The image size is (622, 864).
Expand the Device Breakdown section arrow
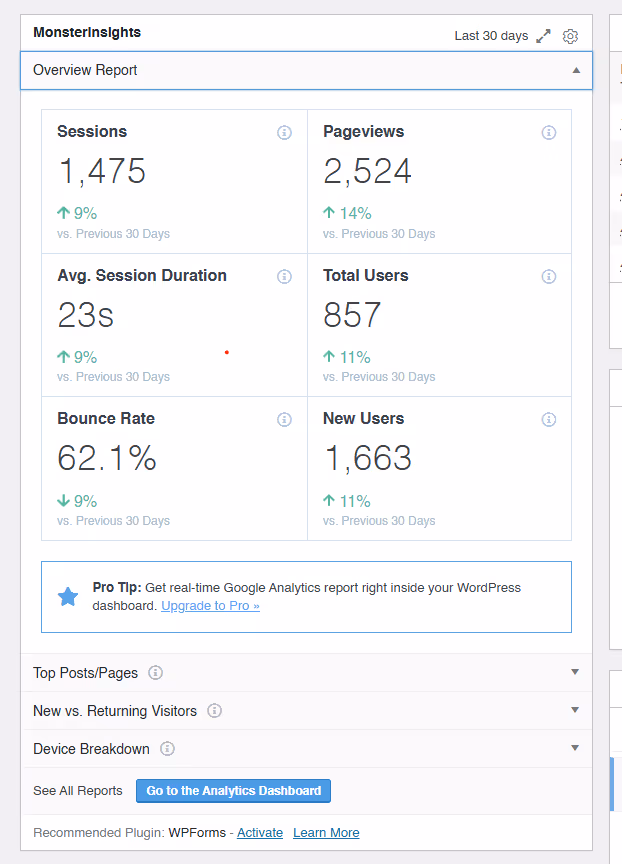coord(575,748)
